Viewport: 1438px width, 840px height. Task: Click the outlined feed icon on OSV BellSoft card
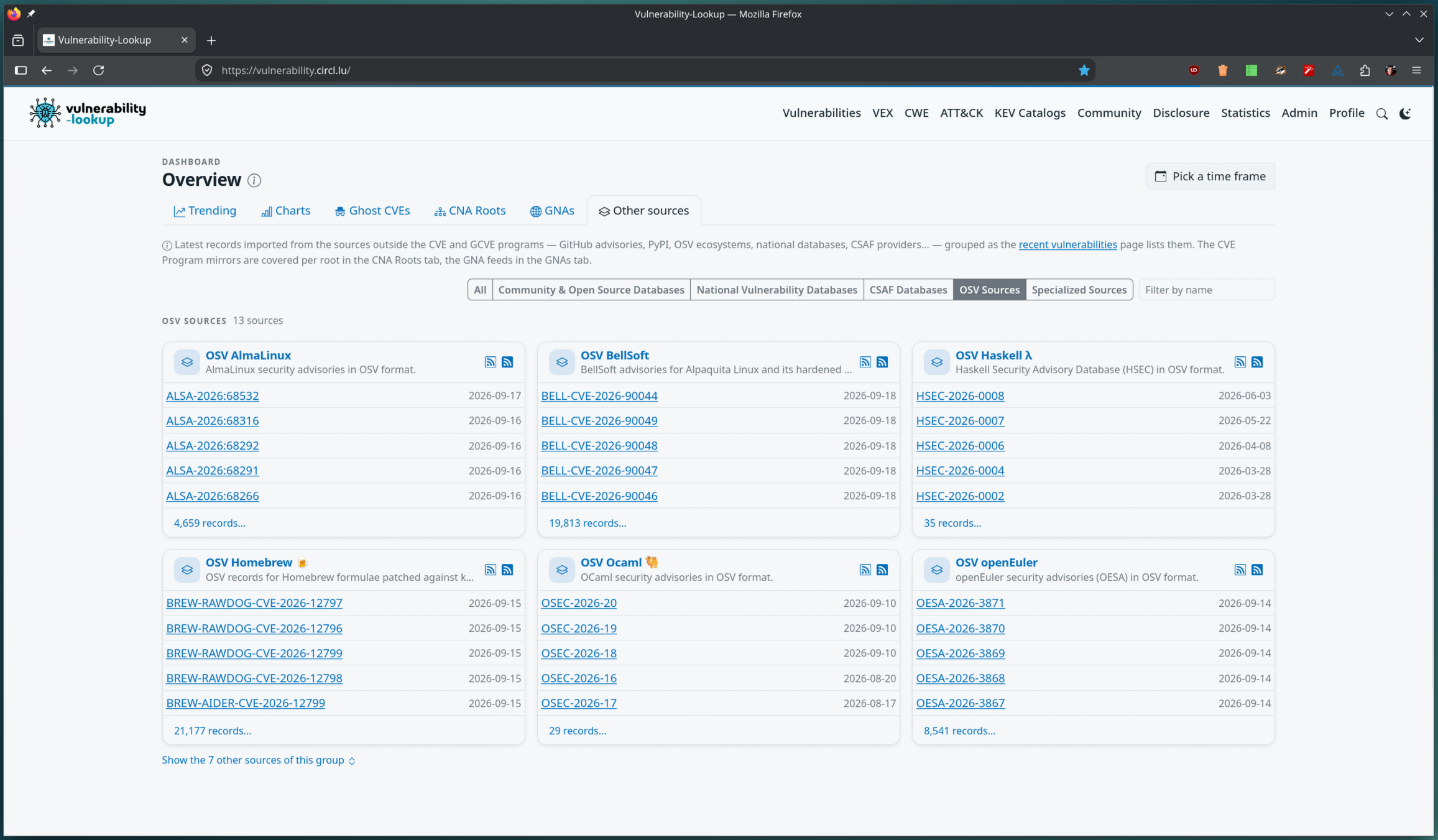865,362
